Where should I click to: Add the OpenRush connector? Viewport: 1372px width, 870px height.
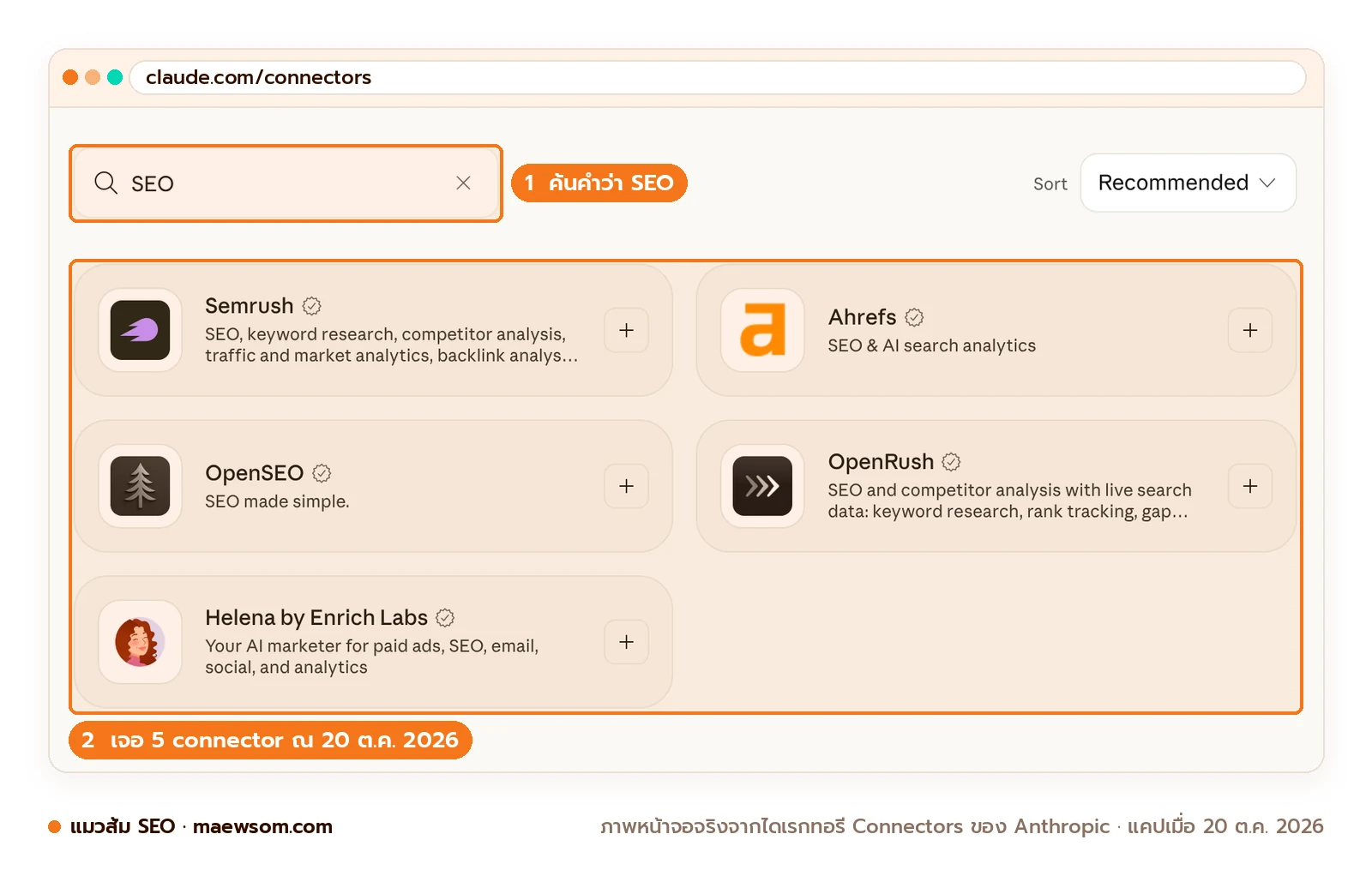1250,486
